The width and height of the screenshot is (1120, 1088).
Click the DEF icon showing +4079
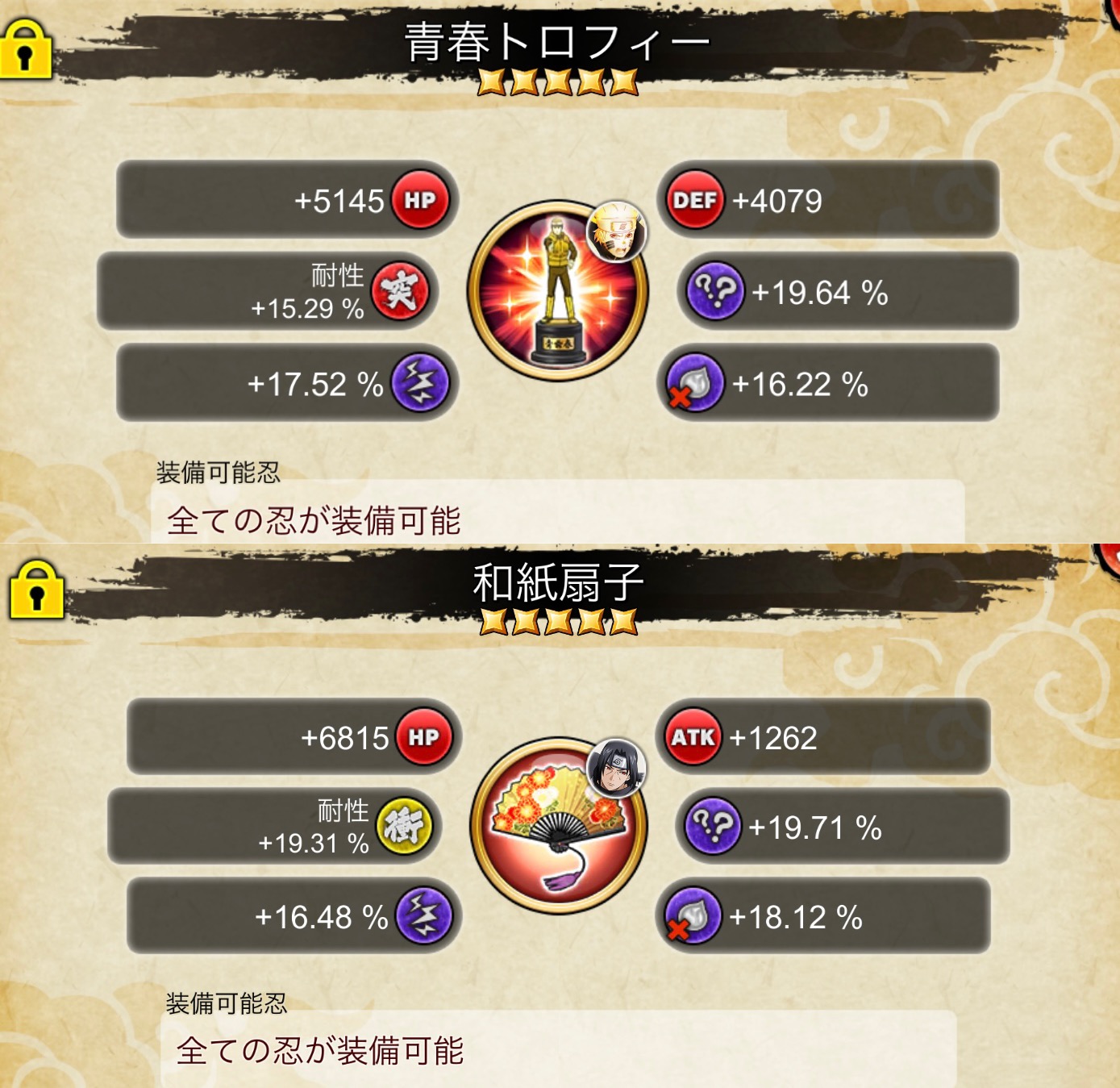695,200
